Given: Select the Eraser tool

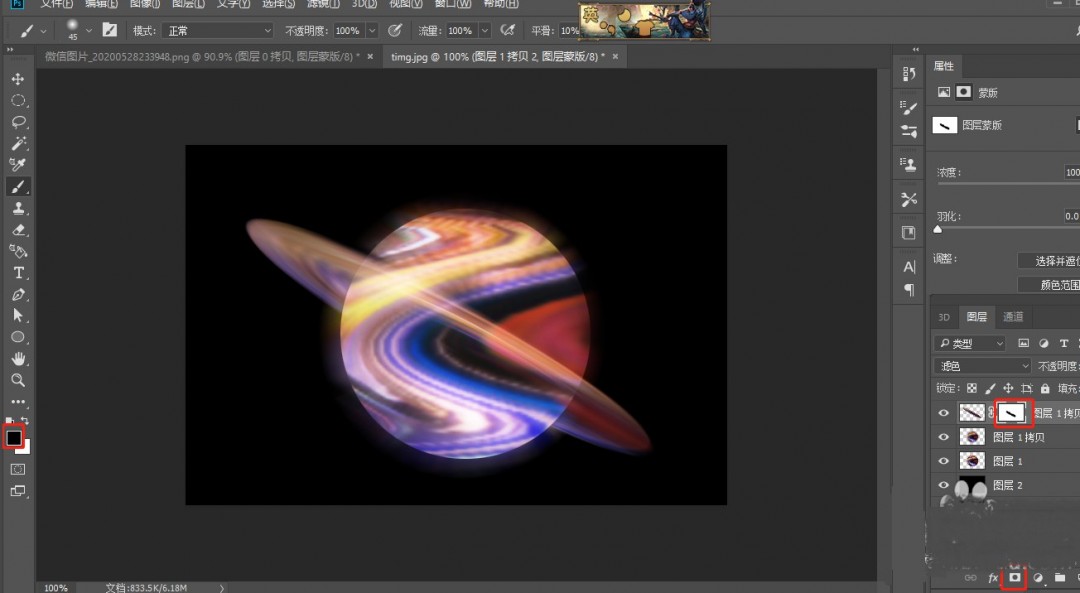Looking at the screenshot, I should click(x=18, y=230).
